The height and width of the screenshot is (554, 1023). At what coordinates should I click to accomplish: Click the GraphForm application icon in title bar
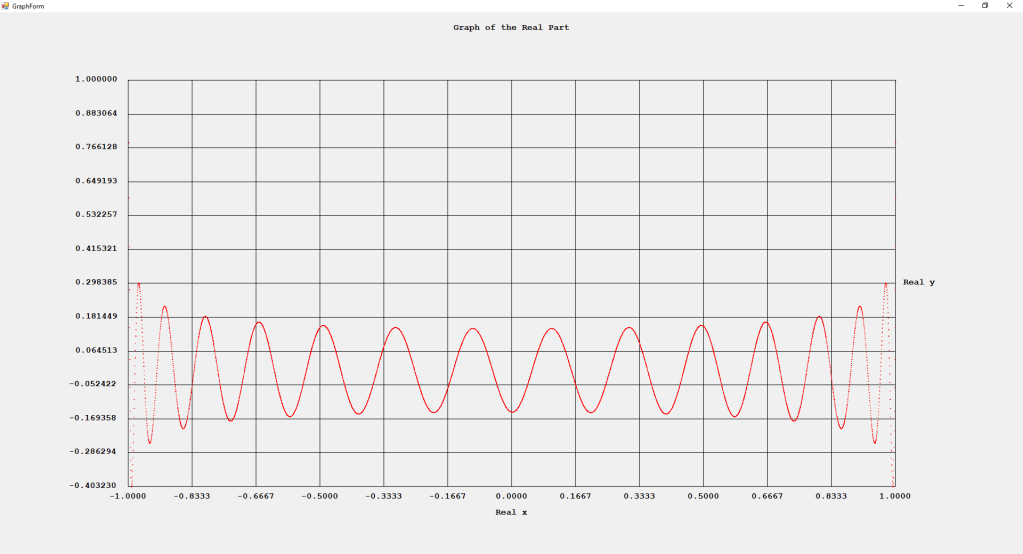6,6
